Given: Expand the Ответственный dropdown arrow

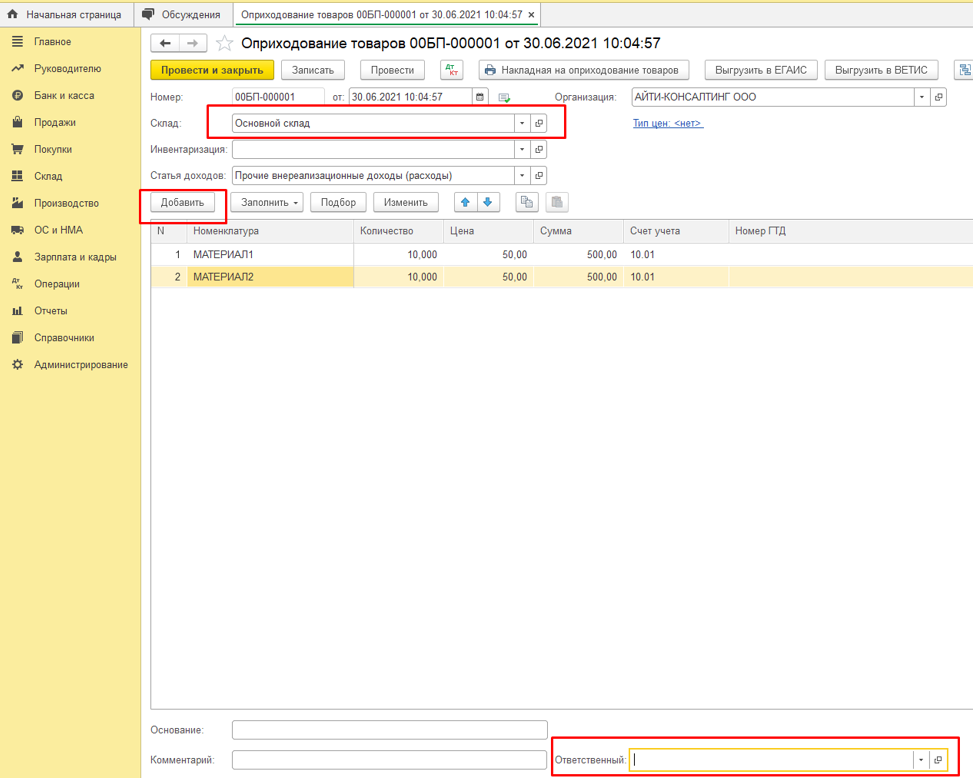Looking at the screenshot, I should pyautogui.click(x=920, y=760).
